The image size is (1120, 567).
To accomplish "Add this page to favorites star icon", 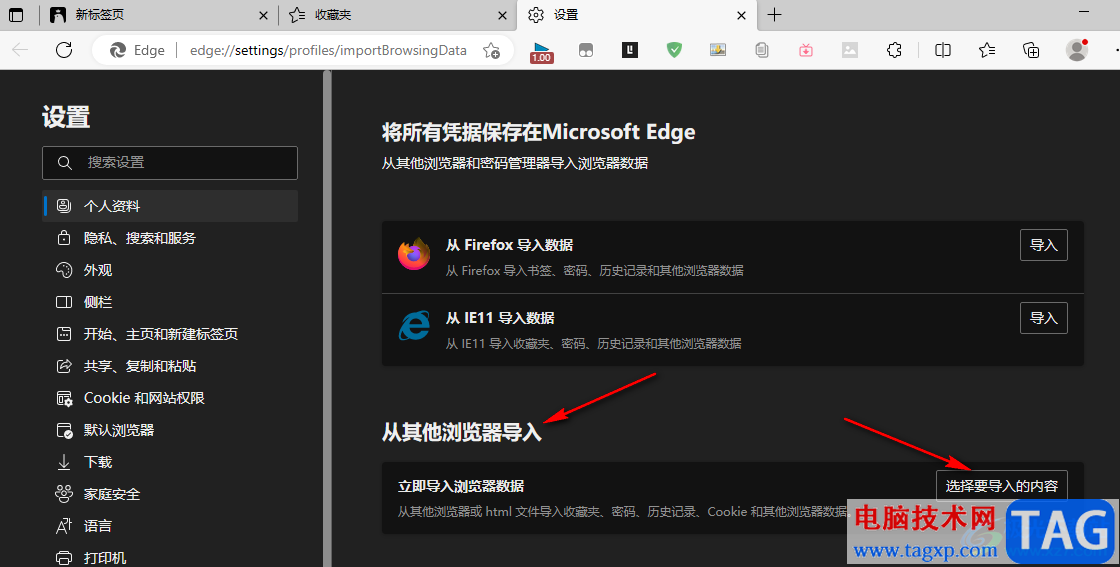I will click(491, 50).
